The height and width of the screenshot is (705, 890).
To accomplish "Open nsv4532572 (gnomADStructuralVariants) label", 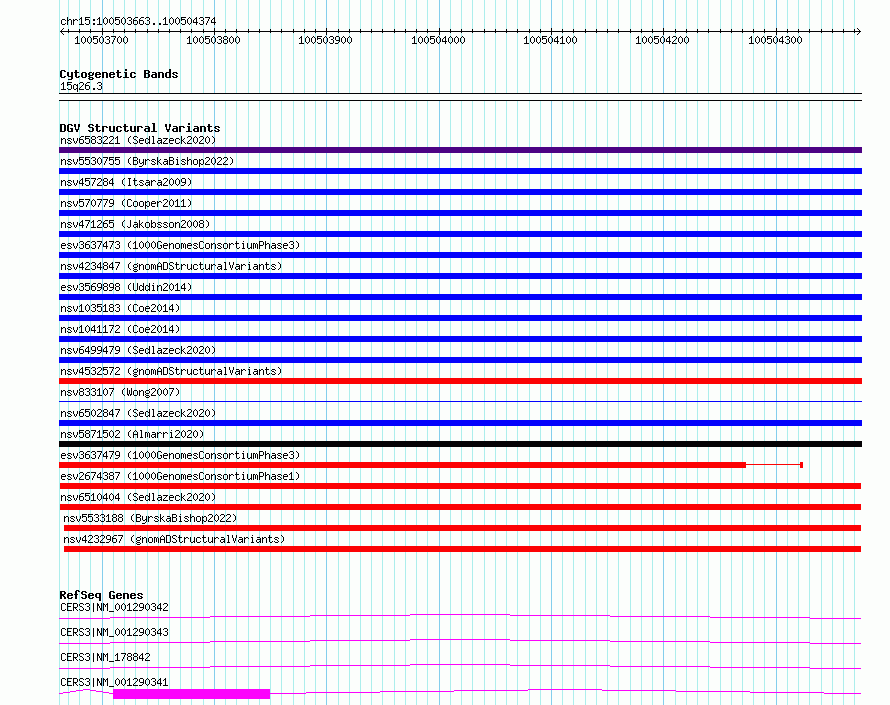I will (171, 371).
